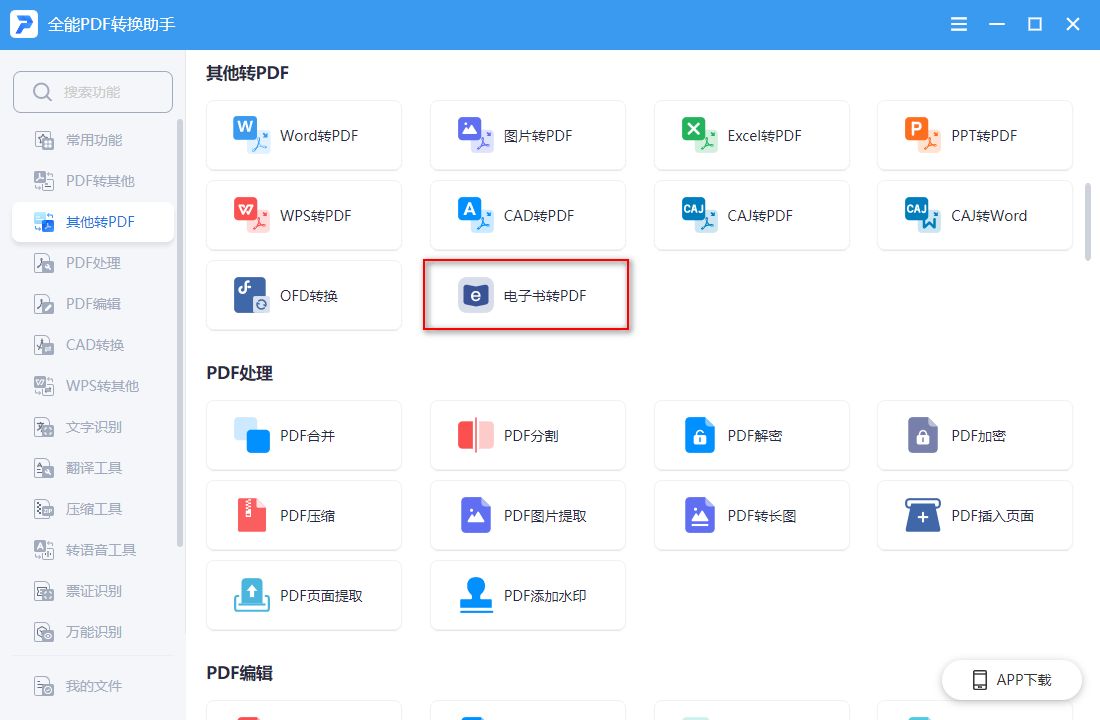Viewport: 1100px width, 720px height.
Task: Open 转语音工具 sidebar section
Action: point(93,550)
